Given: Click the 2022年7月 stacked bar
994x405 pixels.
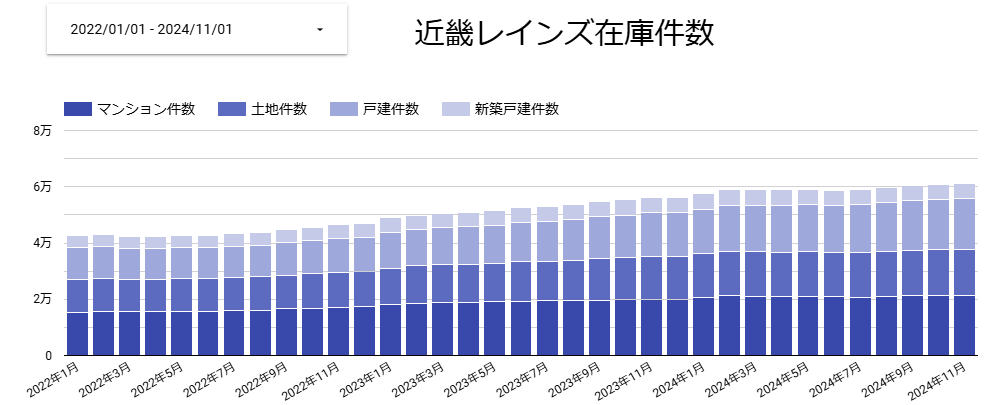Looking at the screenshot, I should pyautogui.click(x=234, y=294).
